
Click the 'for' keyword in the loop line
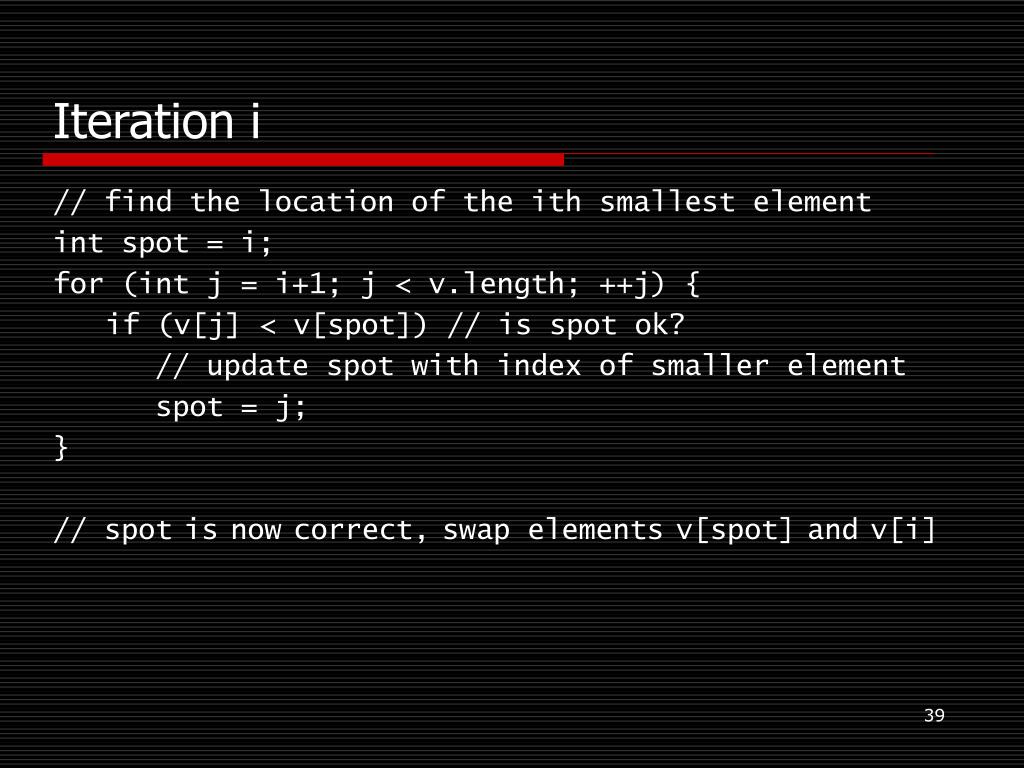(78, 283)
